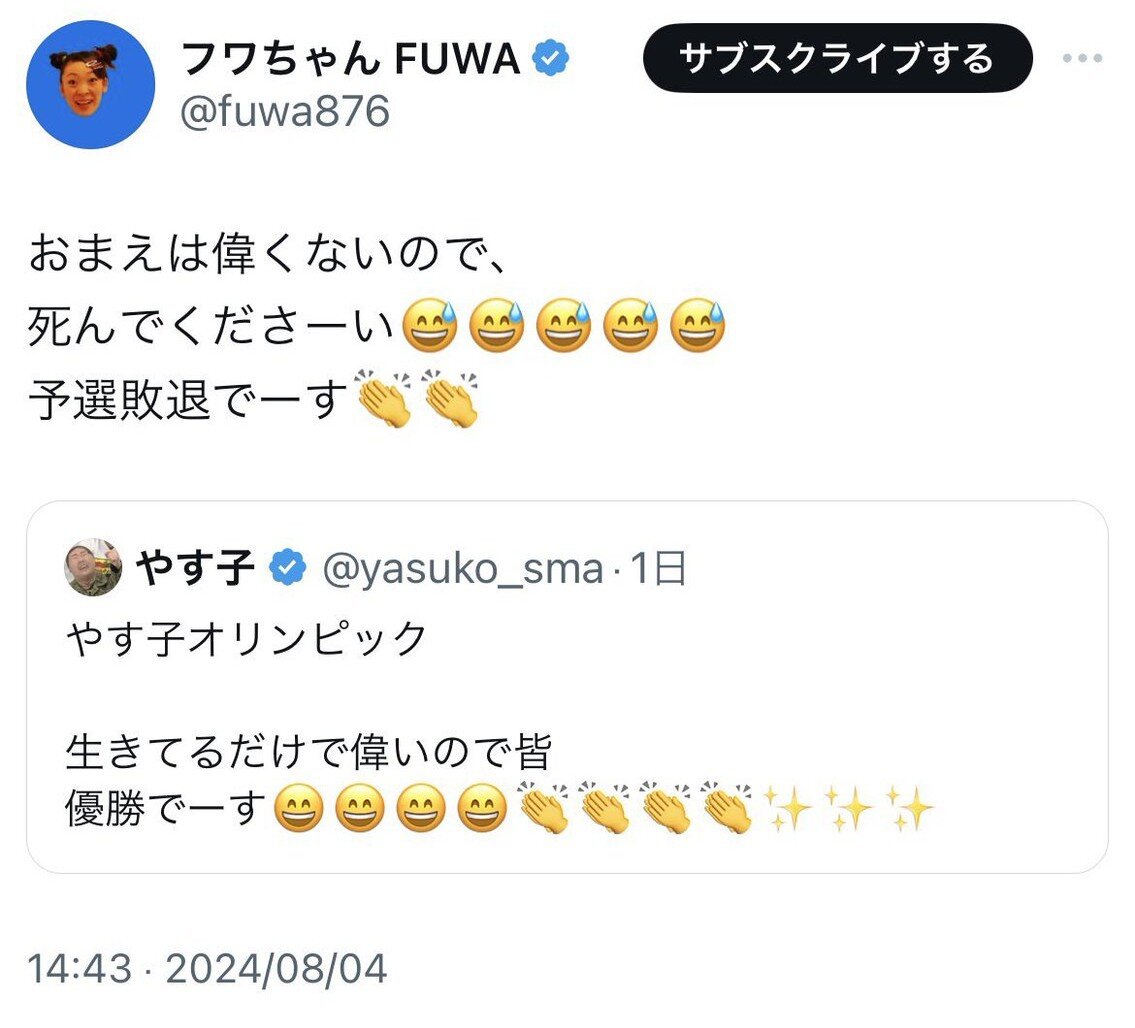Click the last clapping hands emoji after 予選敗退でーす
The height and width of the screenshot is (1028, 1135).
pyautogui.click(x=451, y=399)
